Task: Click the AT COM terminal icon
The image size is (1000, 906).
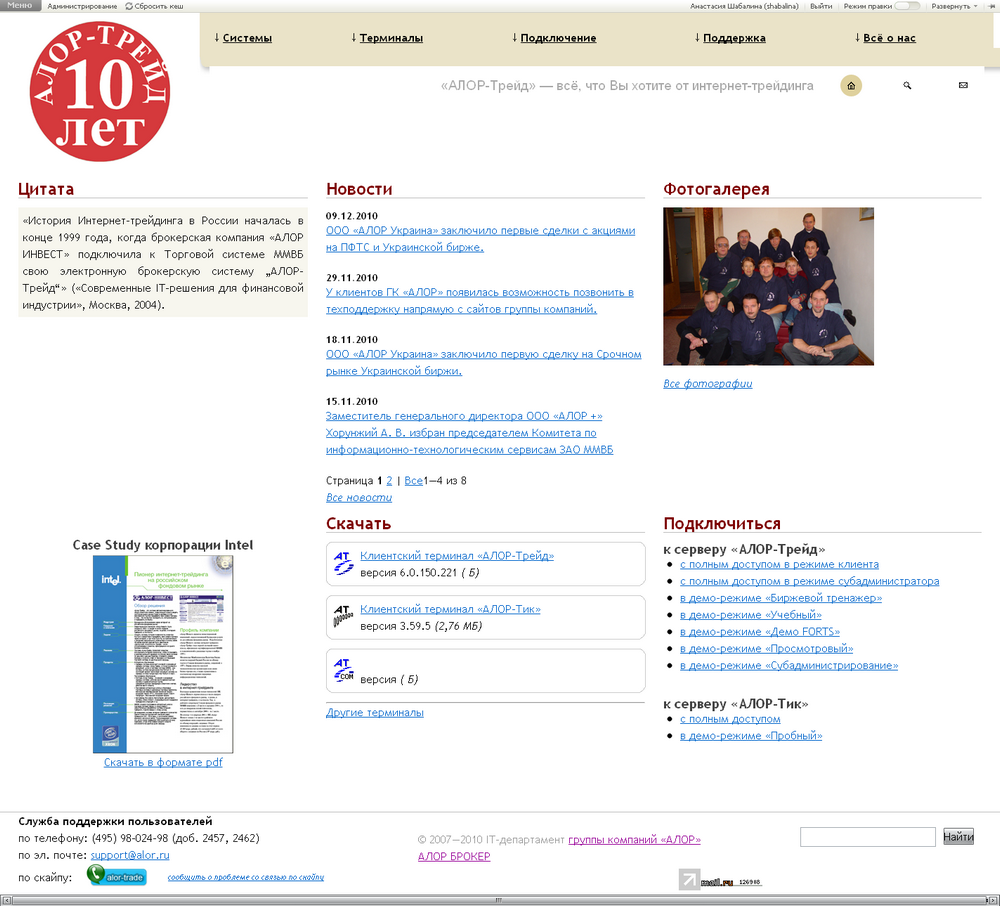Action: (x=343, y=670)
